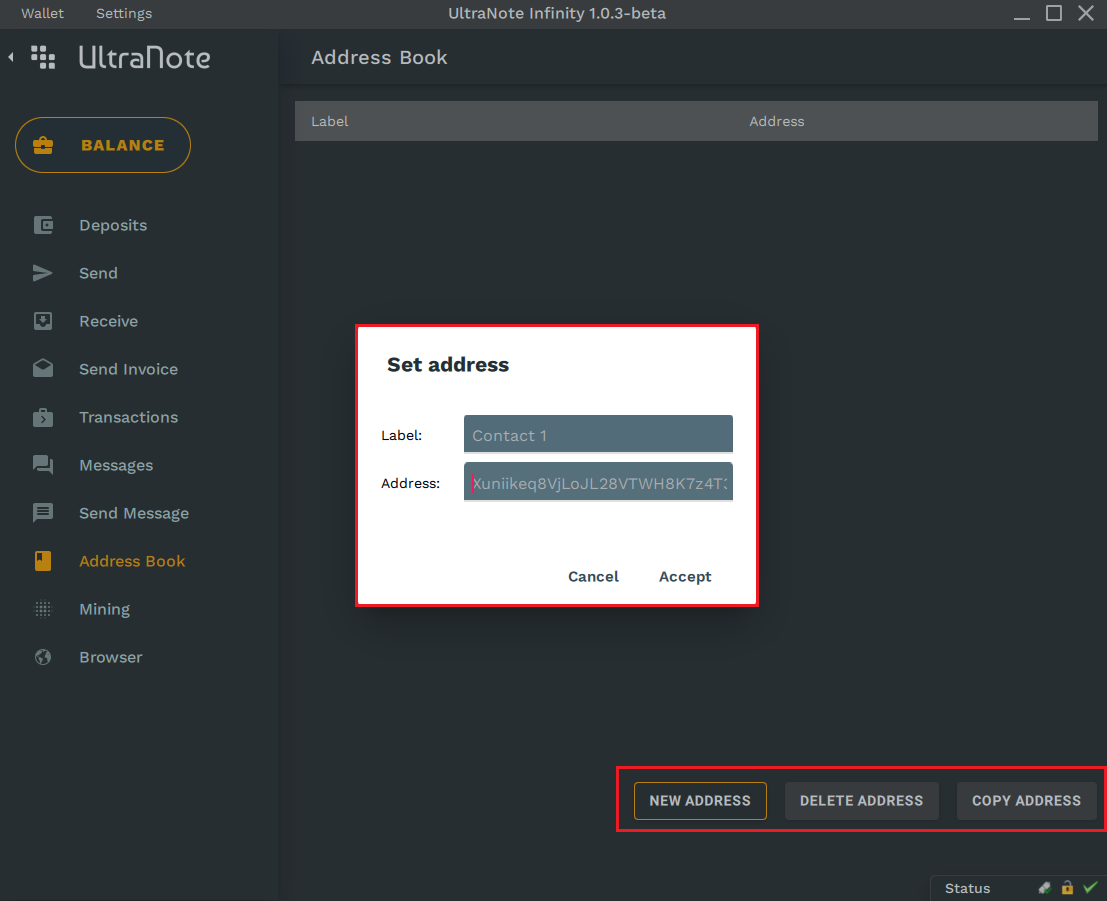Check the network connection plug icon
Image resolution: width=1107 pixels, height=901 pixels.
(x=1044, y=888)
